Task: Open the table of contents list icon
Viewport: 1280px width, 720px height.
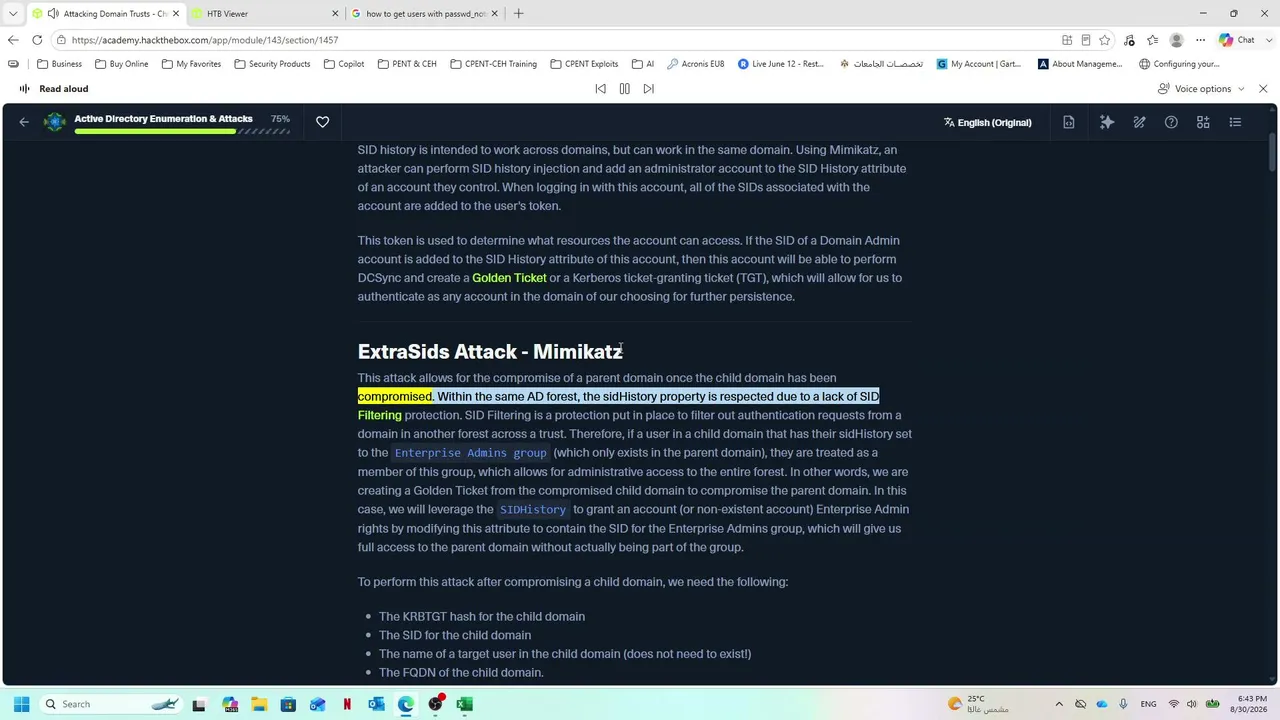Action: click(x=1235, y=122)
